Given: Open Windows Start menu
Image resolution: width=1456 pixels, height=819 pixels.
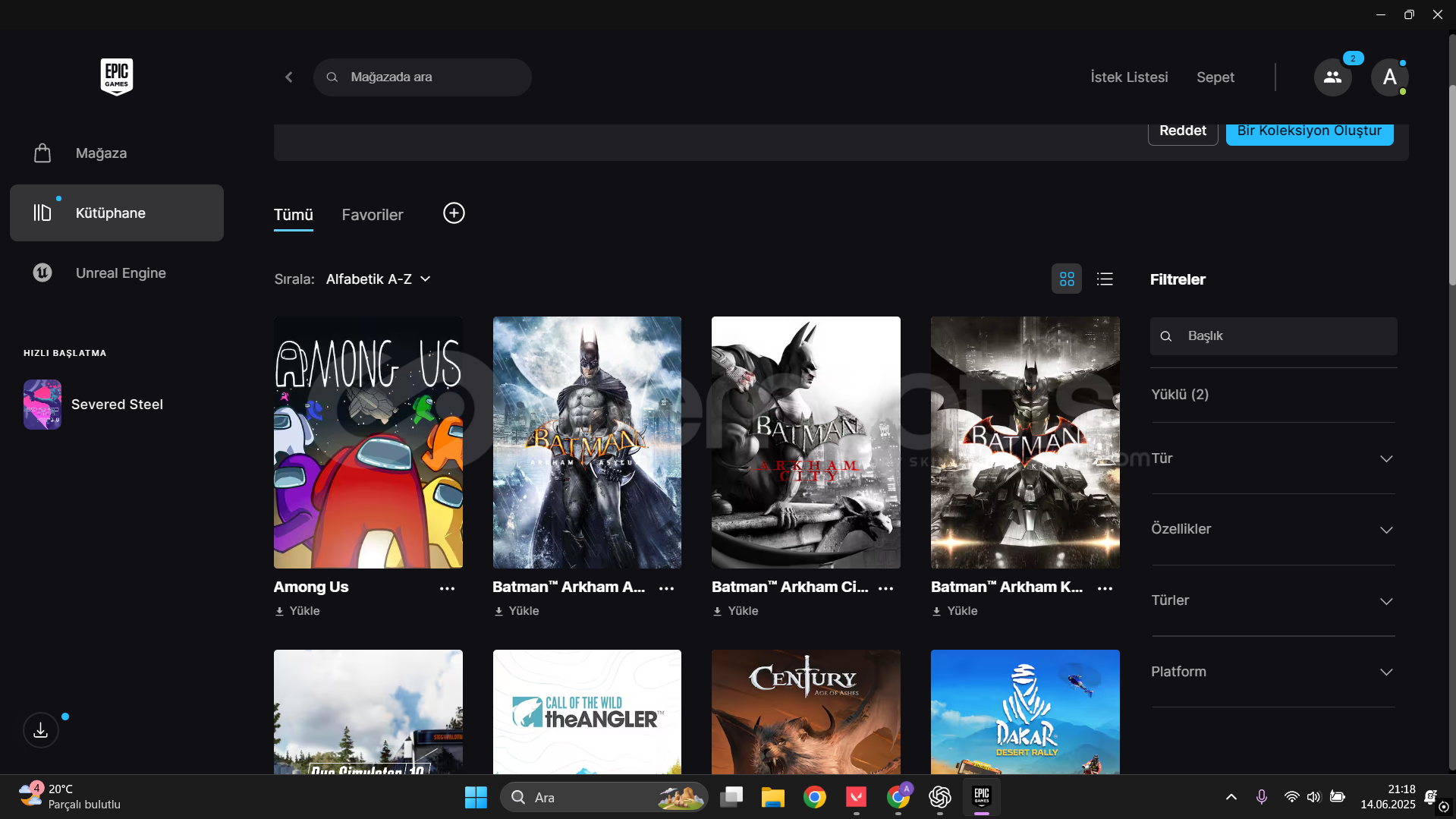Looking at the screenshot, I should point(476,797).
